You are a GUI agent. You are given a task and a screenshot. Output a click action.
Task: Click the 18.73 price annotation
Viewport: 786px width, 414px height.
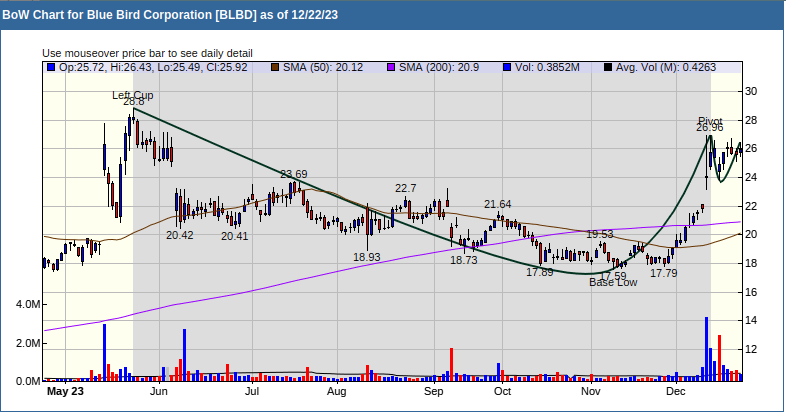pyautogui.click(x=464, y=260)
